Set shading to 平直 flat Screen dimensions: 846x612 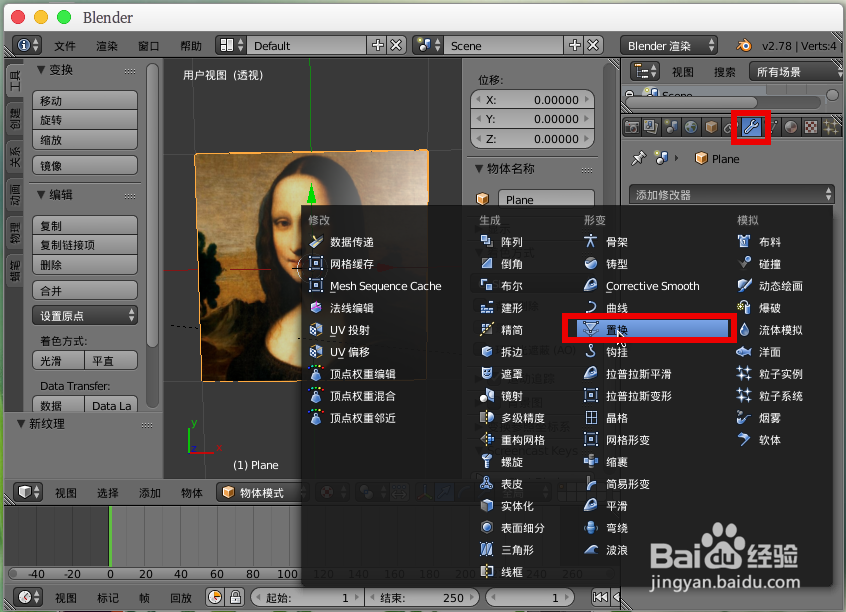(x=111, y=361)
